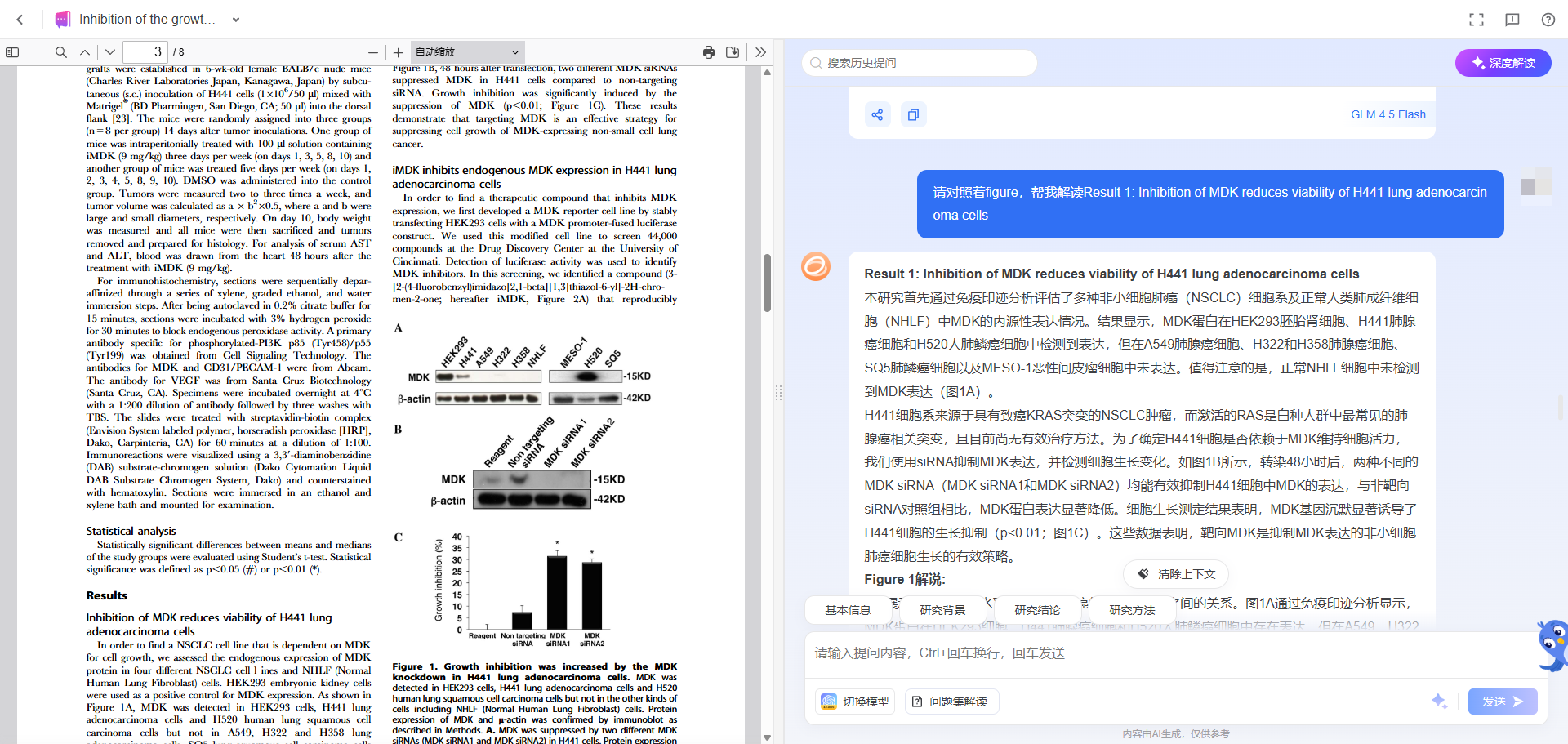
Task: Download the PDF file
Action: coord(733,52)
